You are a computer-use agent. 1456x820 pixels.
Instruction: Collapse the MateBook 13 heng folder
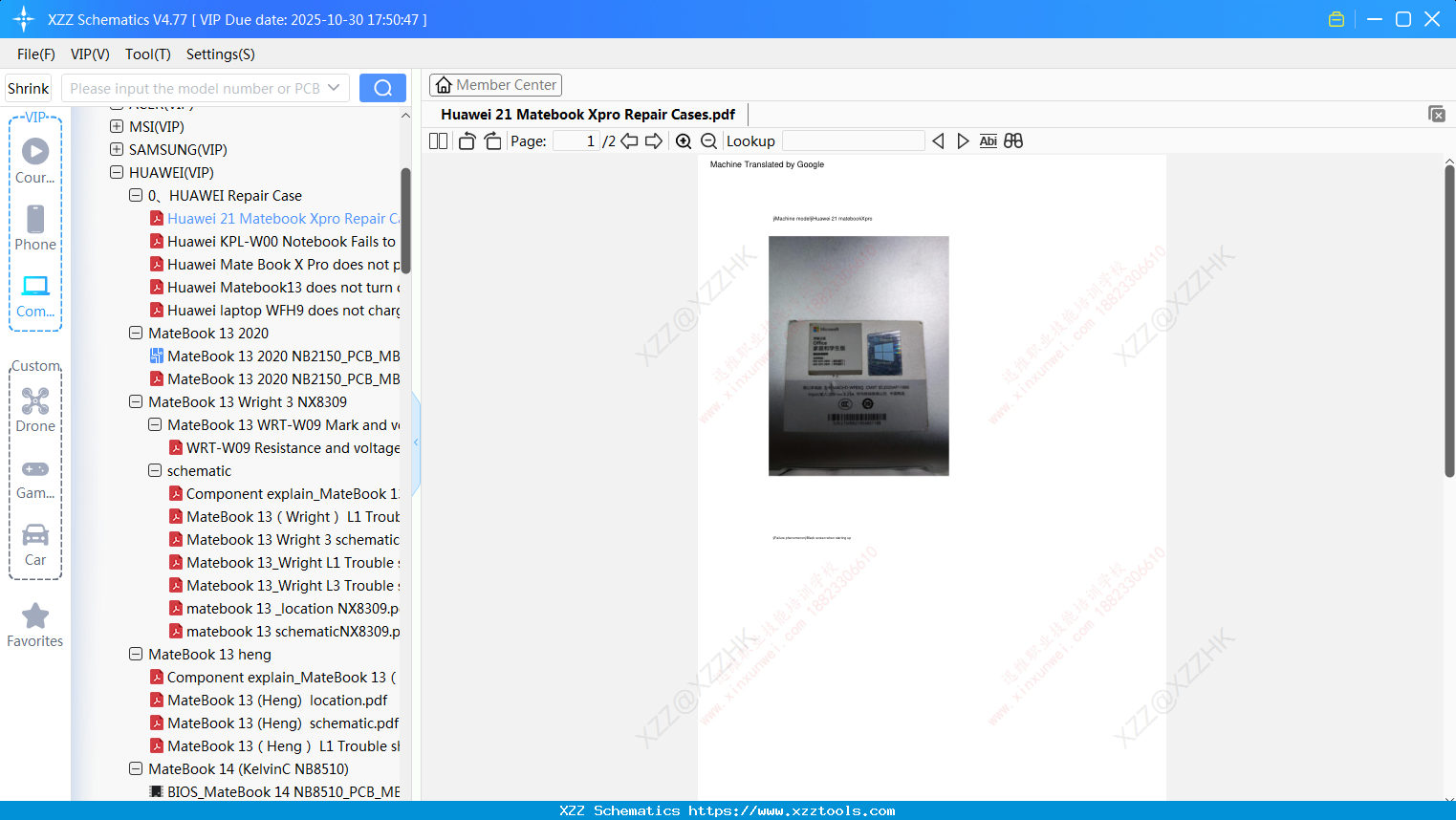[136, 655]
